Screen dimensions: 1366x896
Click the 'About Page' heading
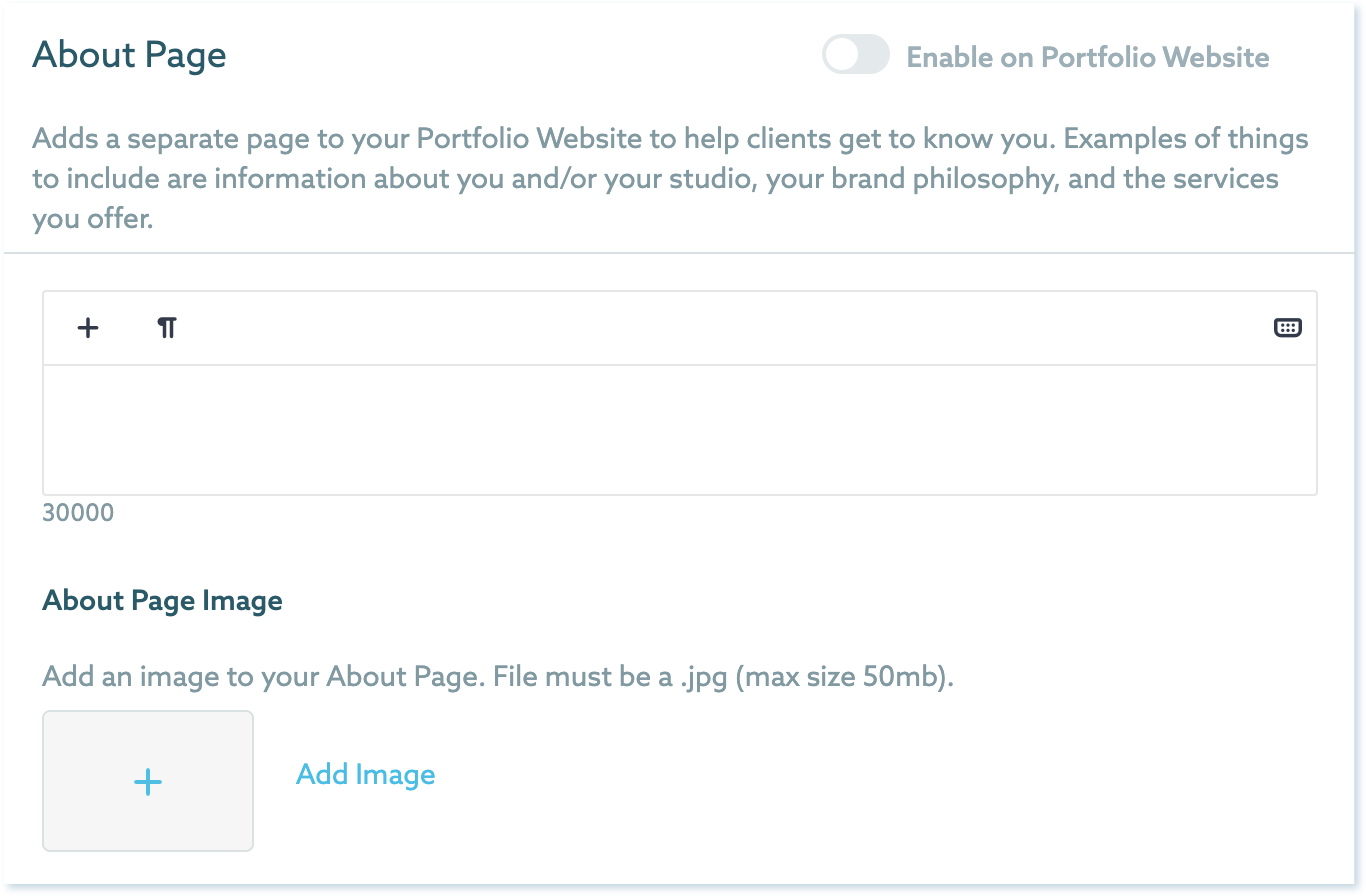(129, 55)
